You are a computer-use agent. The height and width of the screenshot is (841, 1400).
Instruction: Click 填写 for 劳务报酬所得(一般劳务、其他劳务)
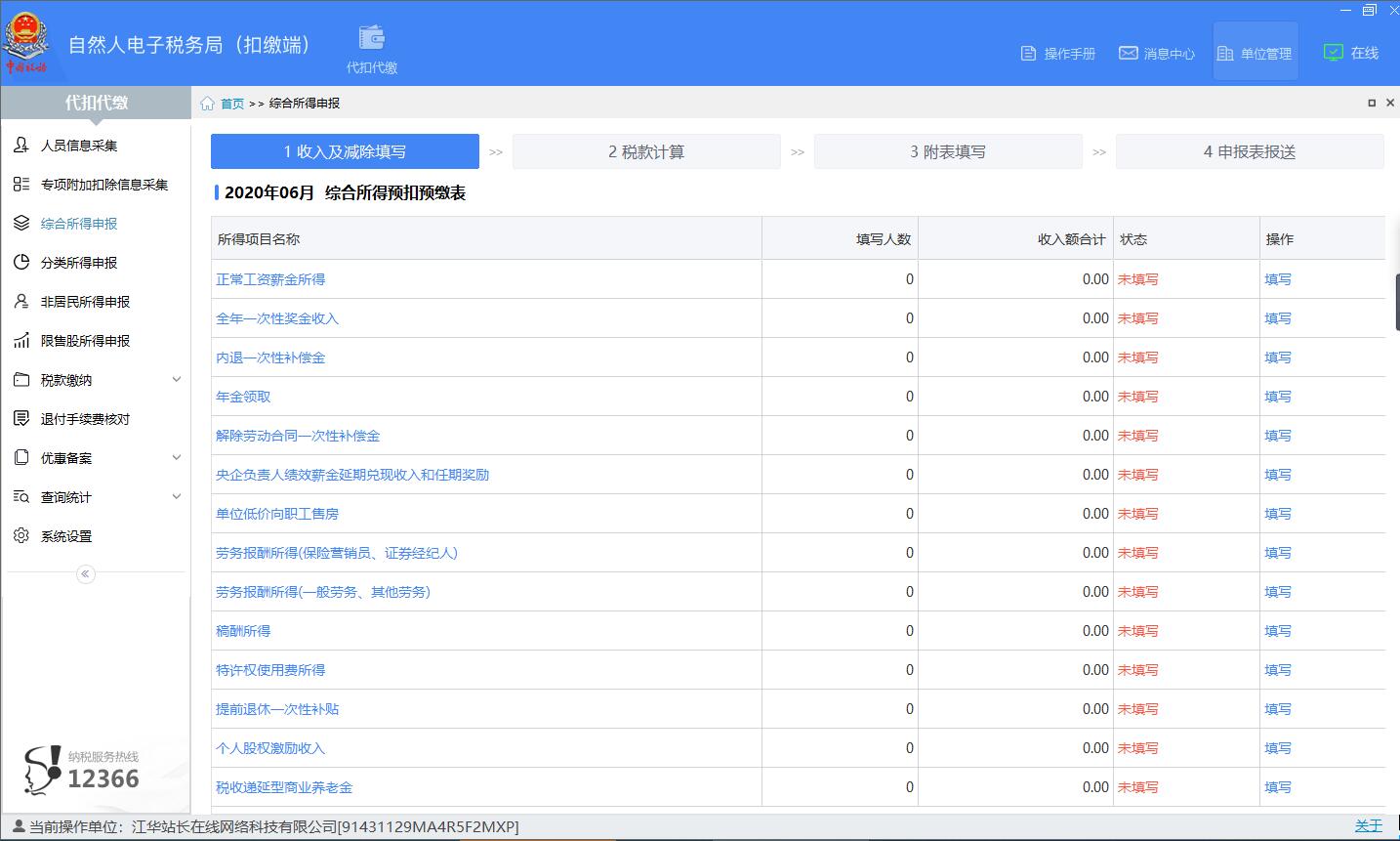(1278, 592)
